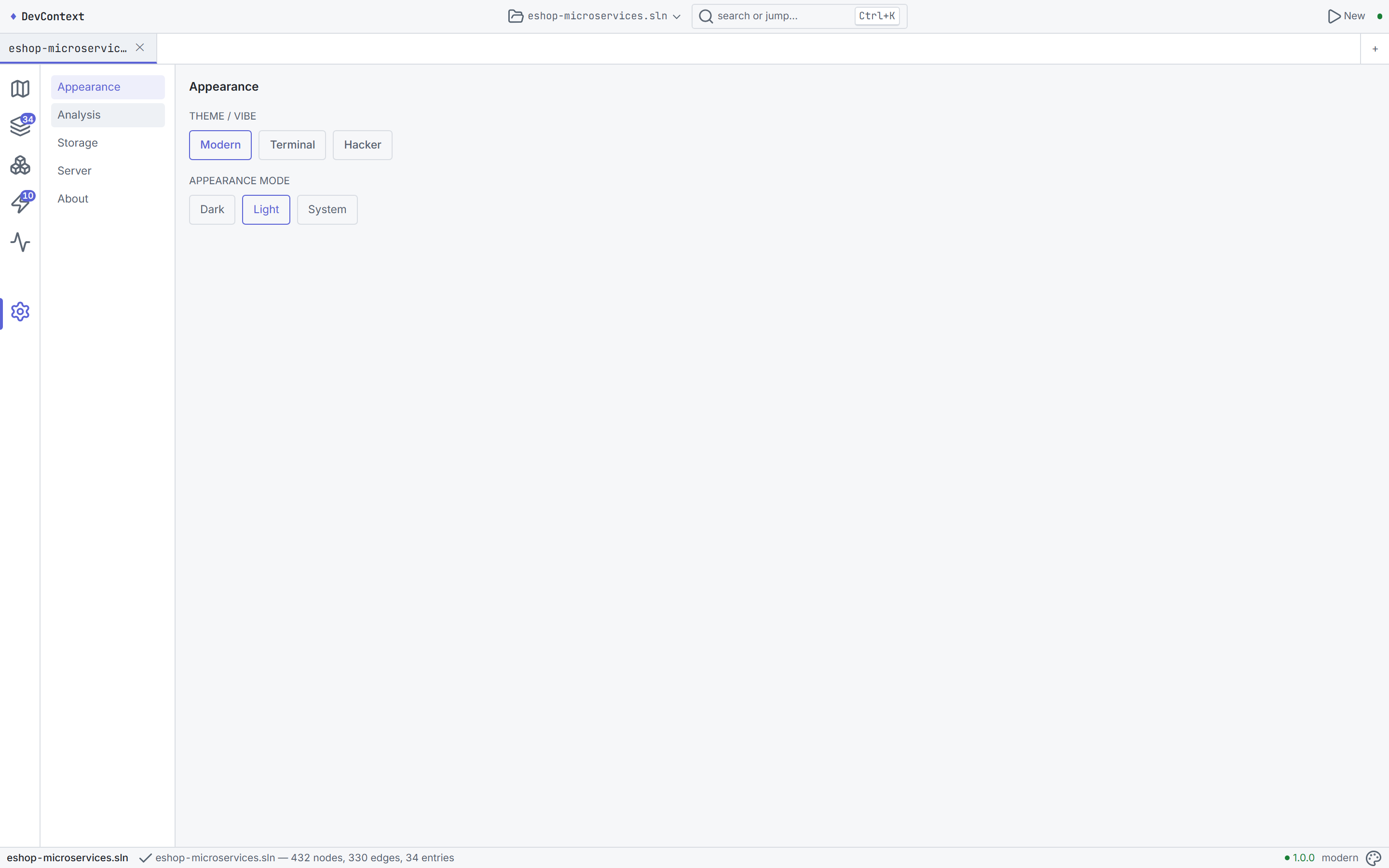Open the Analysis settings section
The height and width of the screenshot is (868, 1389).
point(108,115)
